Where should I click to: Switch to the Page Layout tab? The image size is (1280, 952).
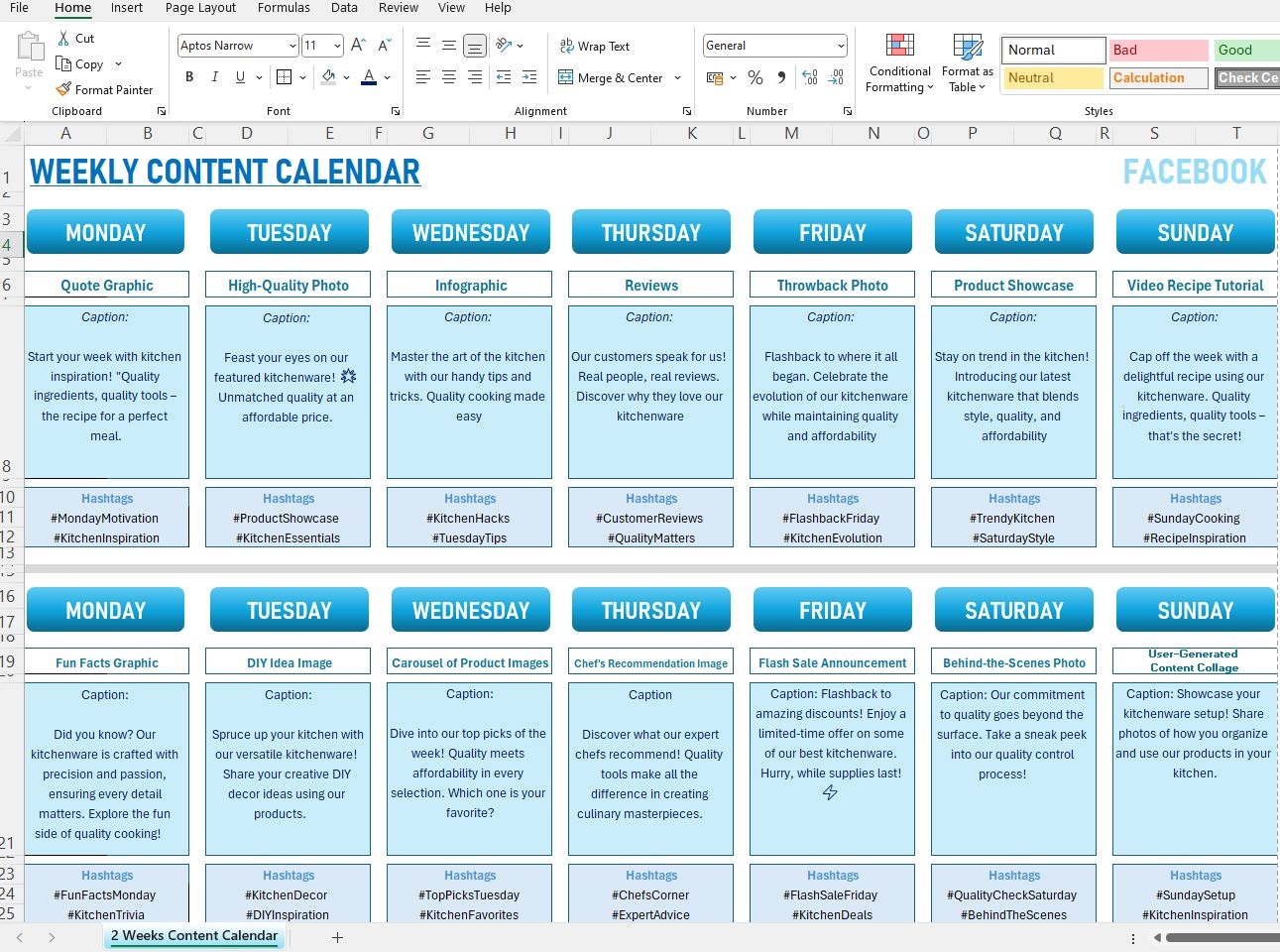click(x=200, y=8)
